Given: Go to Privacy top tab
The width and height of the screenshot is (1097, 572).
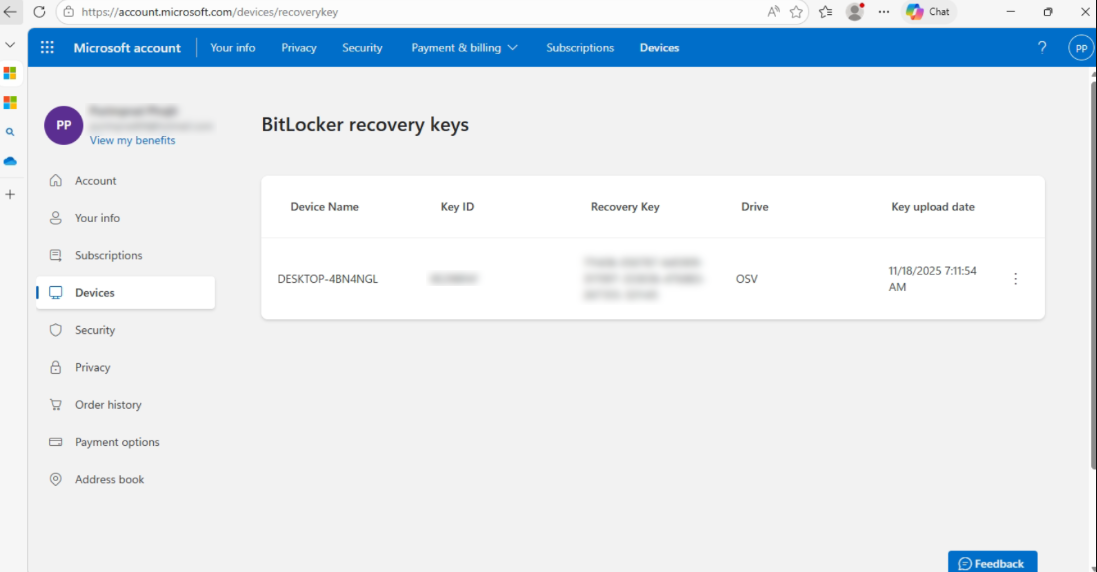Looking at the screenshot, I should click(299, 48).
